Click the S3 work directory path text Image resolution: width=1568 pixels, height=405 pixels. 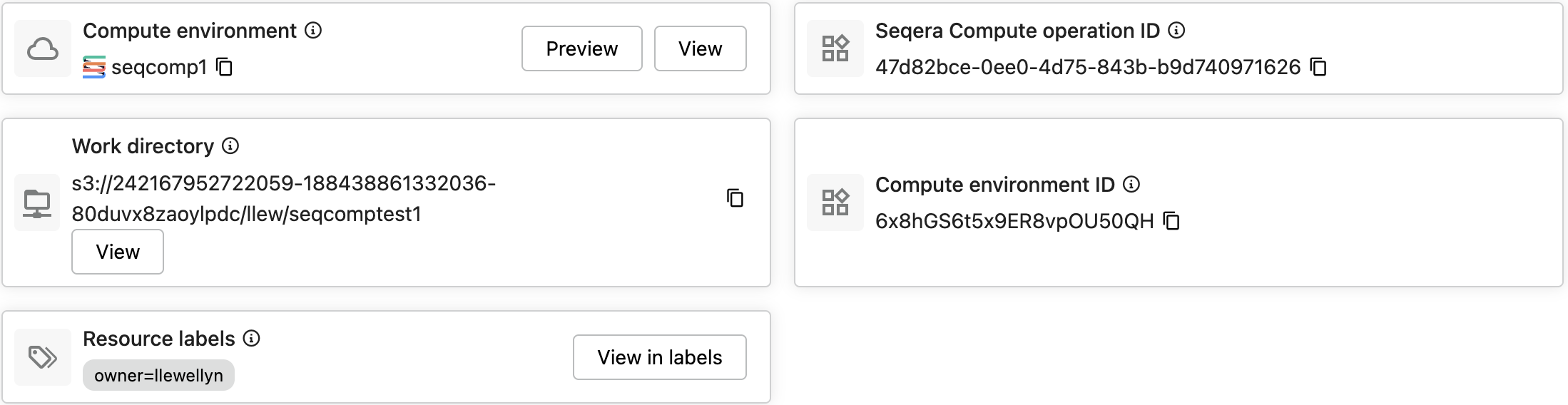[x=283, y=198]
